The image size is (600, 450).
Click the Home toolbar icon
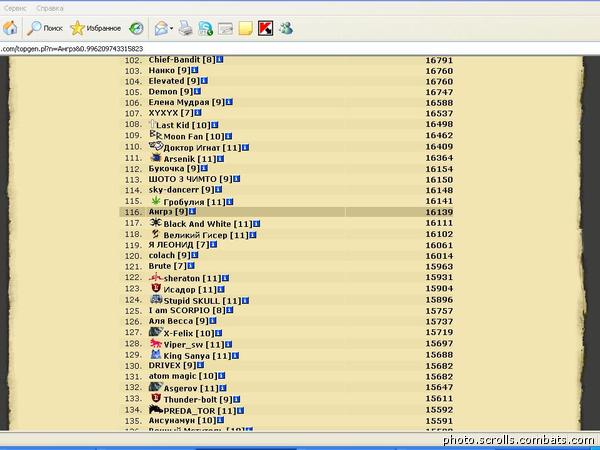coord(11,28)
